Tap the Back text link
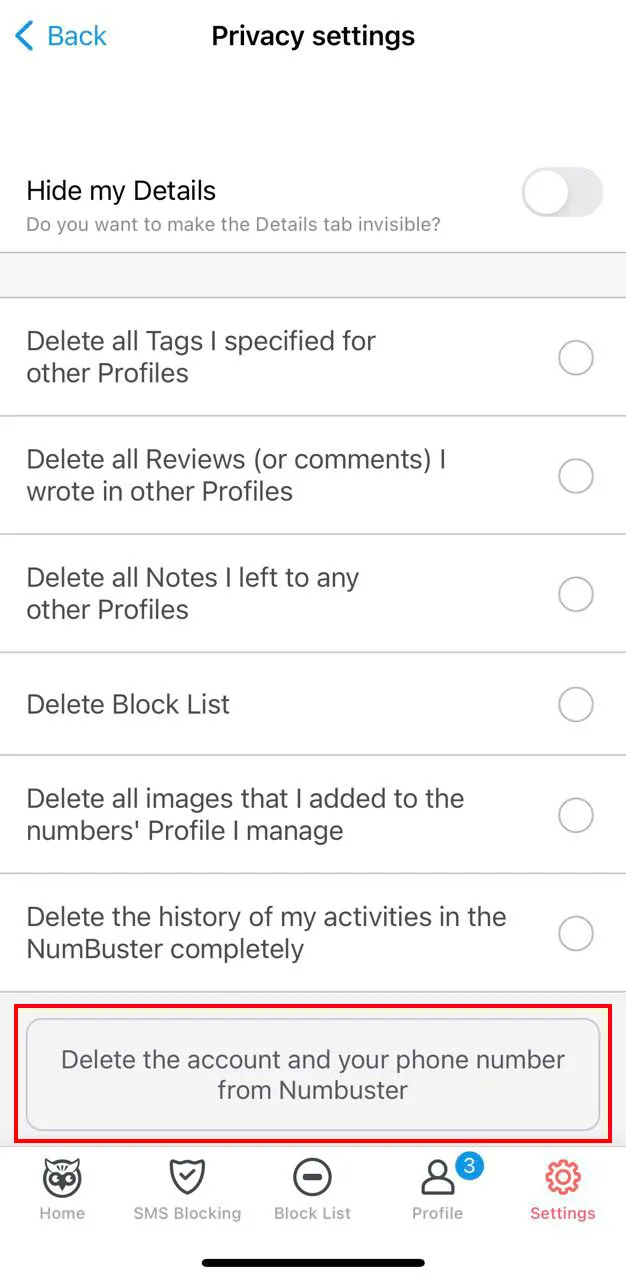The image size is (626, 1280). [77, 37]
